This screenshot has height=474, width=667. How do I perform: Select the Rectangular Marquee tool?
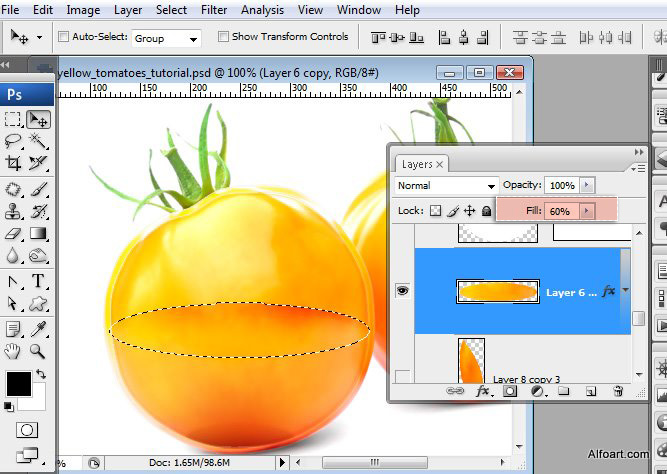point(14,120)
